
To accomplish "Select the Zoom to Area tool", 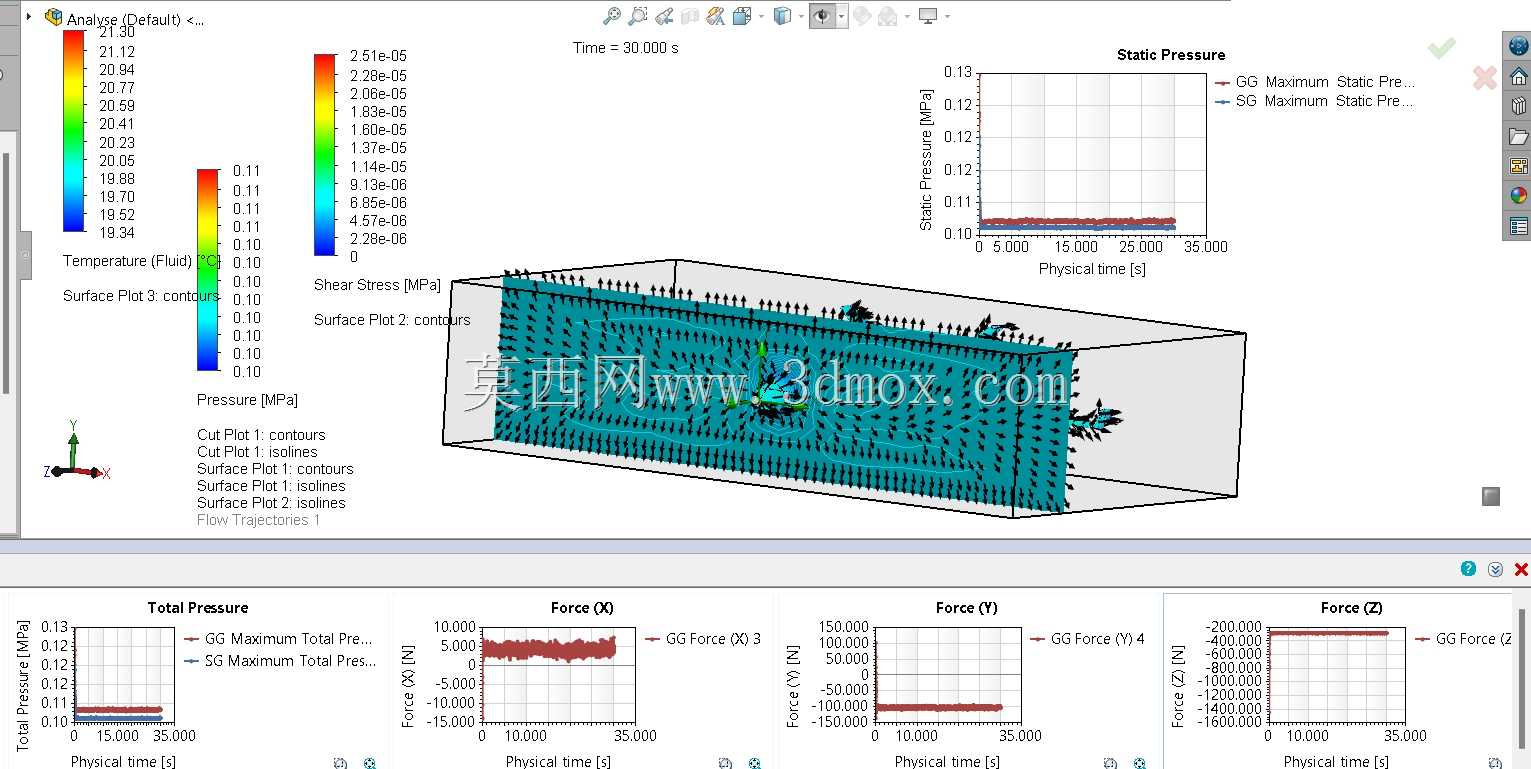I will [x=638, y=16].
